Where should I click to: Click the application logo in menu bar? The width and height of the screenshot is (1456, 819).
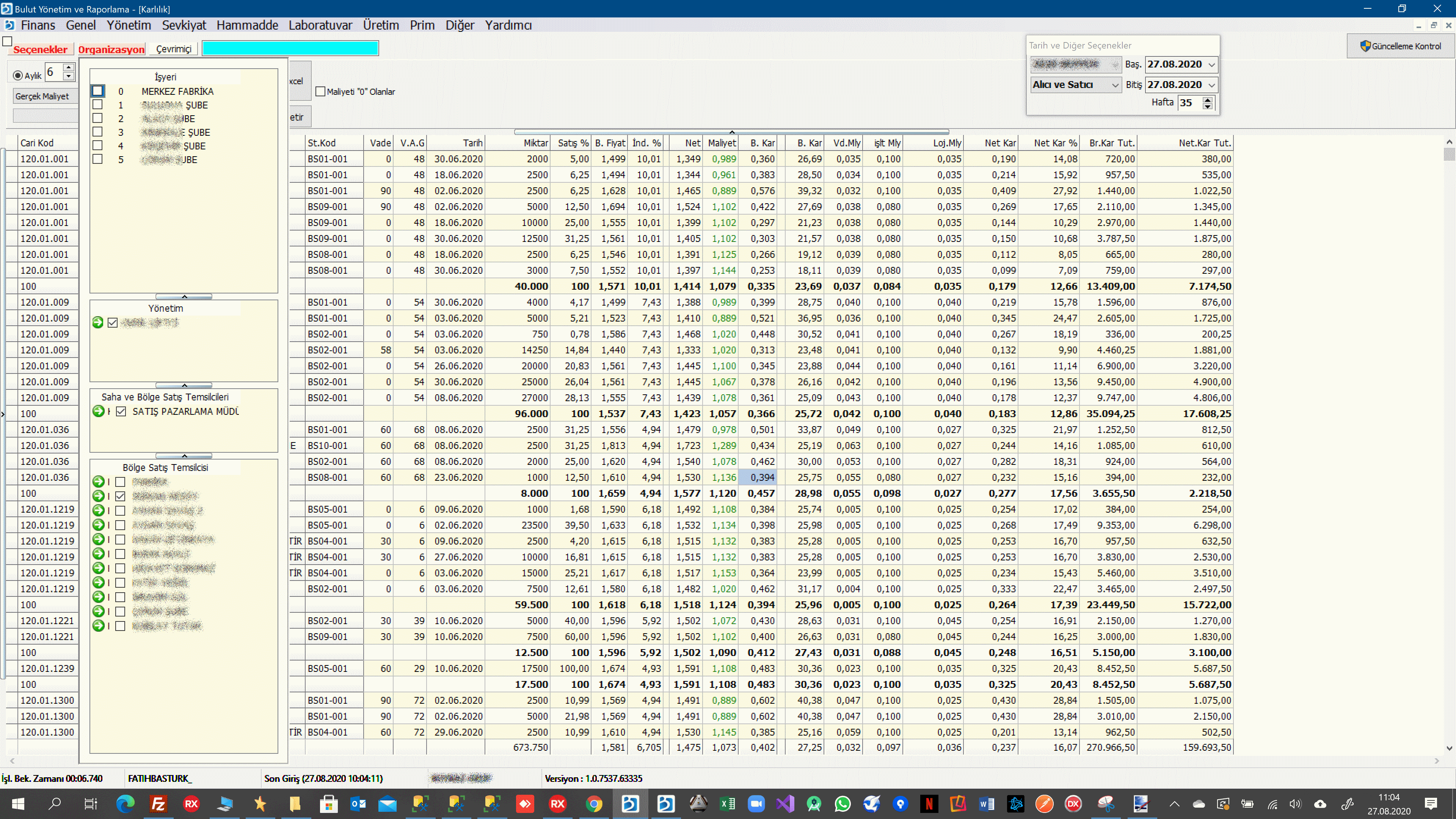pyautogui.click(x=9, y=25)
